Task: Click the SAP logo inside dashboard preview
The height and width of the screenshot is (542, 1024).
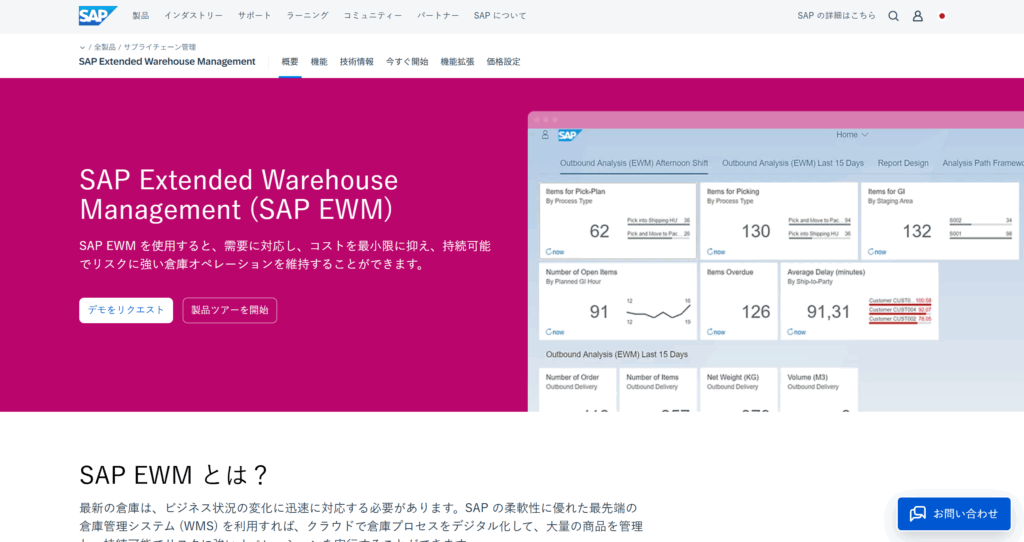Action: coord(569,135)
